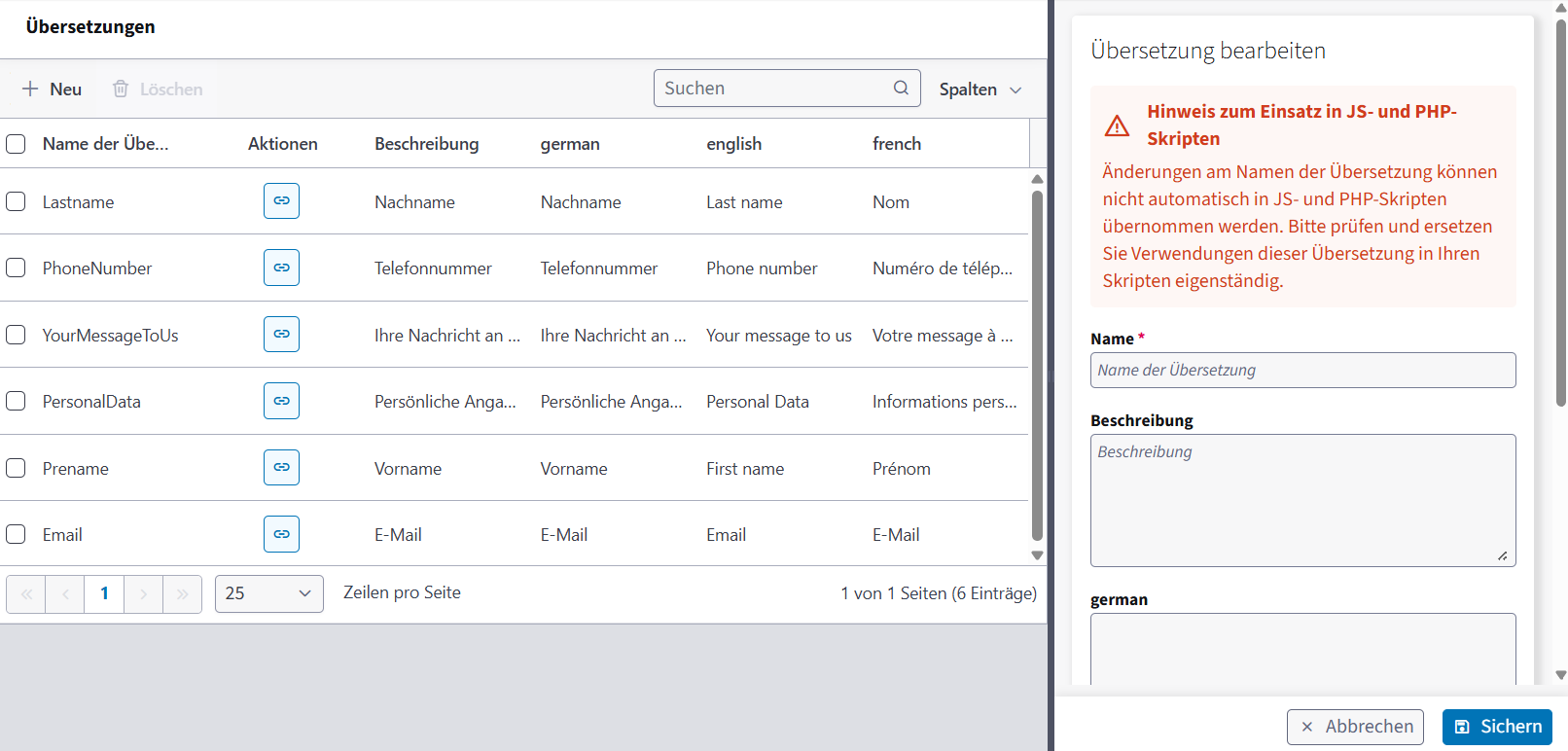Save the translation with Sichern
This screenshot has width=1568, height=751.
click(x=1497, y=727)
